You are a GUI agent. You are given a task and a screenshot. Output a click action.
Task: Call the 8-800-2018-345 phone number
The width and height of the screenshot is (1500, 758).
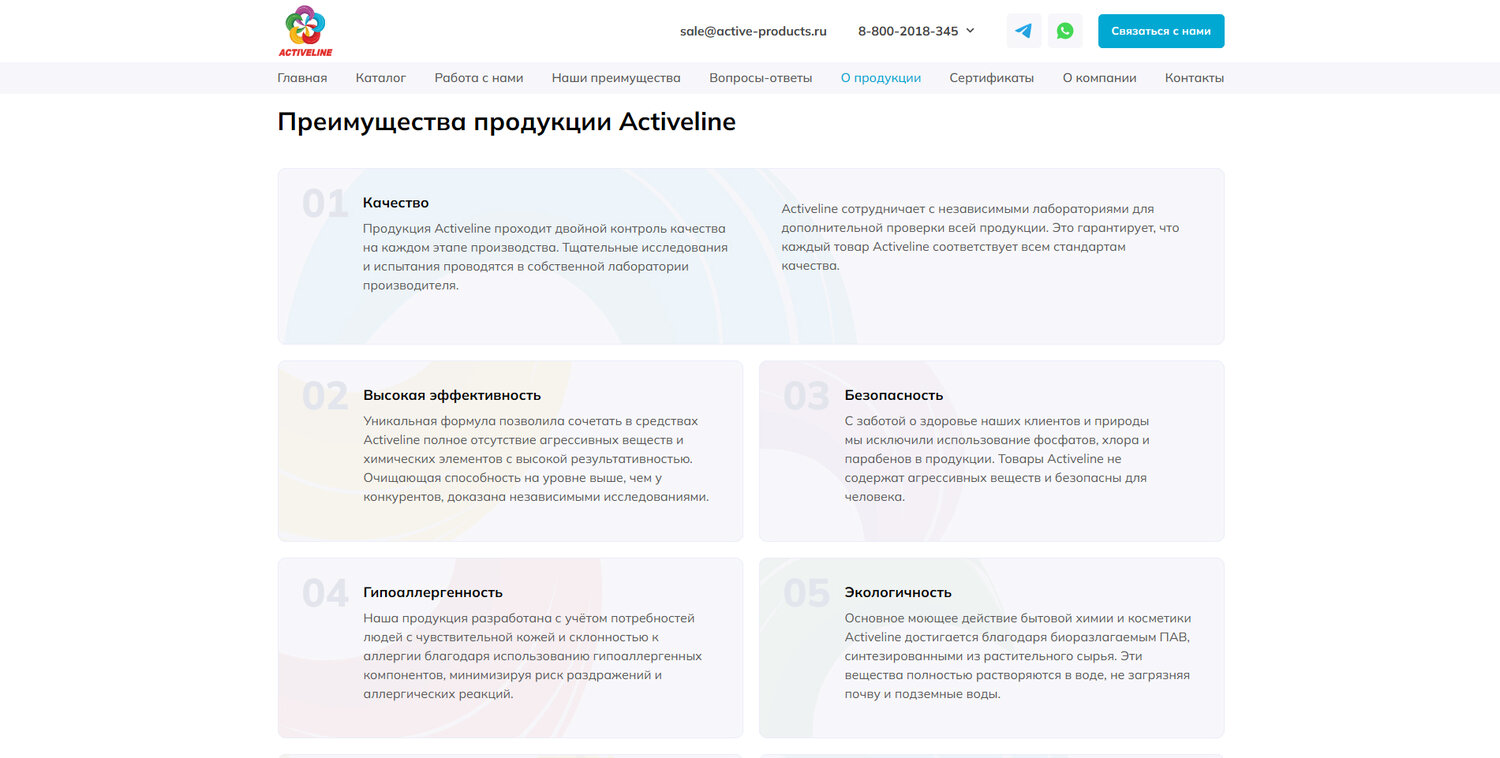click(x=908, y=31)
